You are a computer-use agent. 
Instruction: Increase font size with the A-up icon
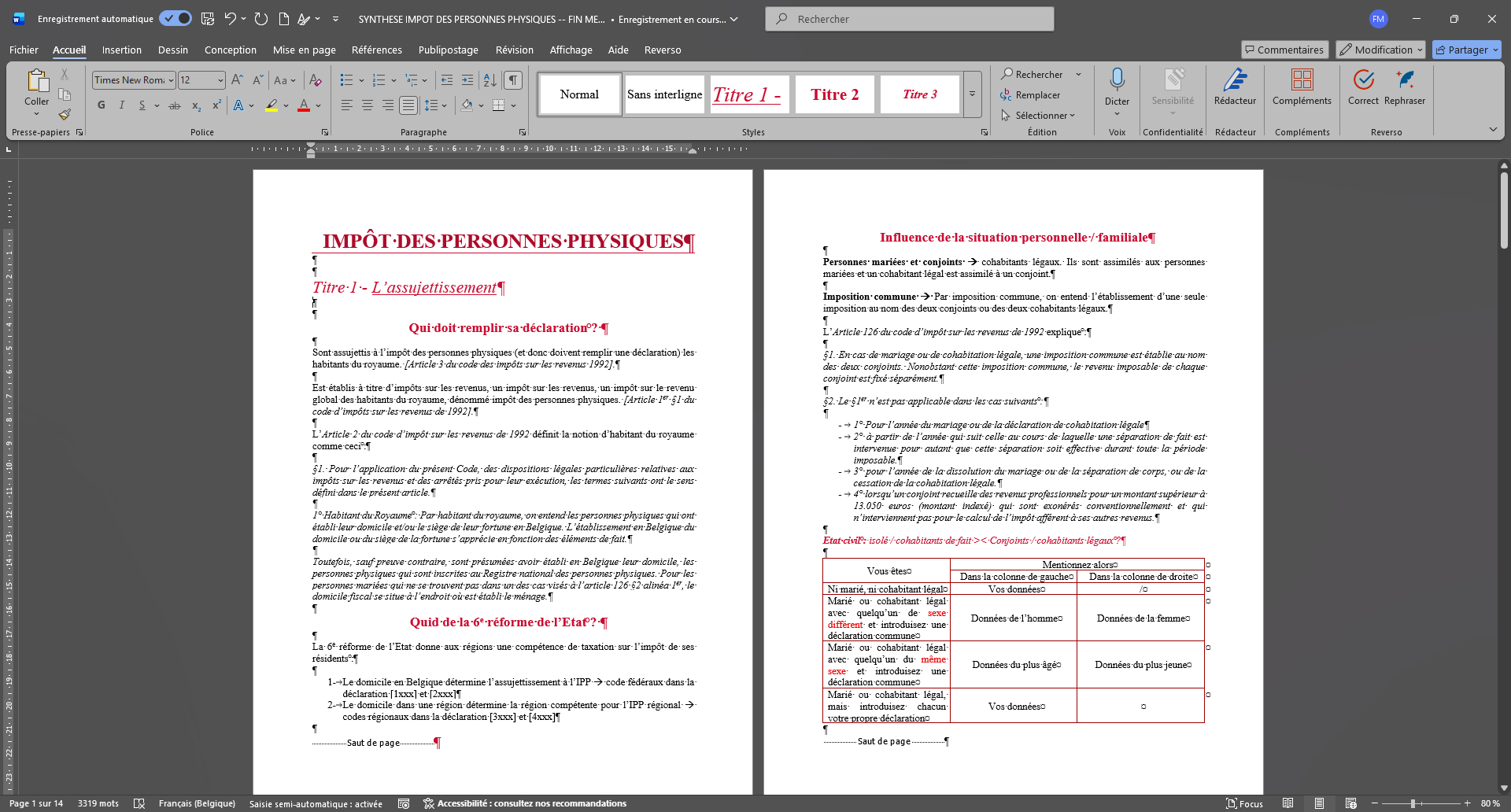237,80
